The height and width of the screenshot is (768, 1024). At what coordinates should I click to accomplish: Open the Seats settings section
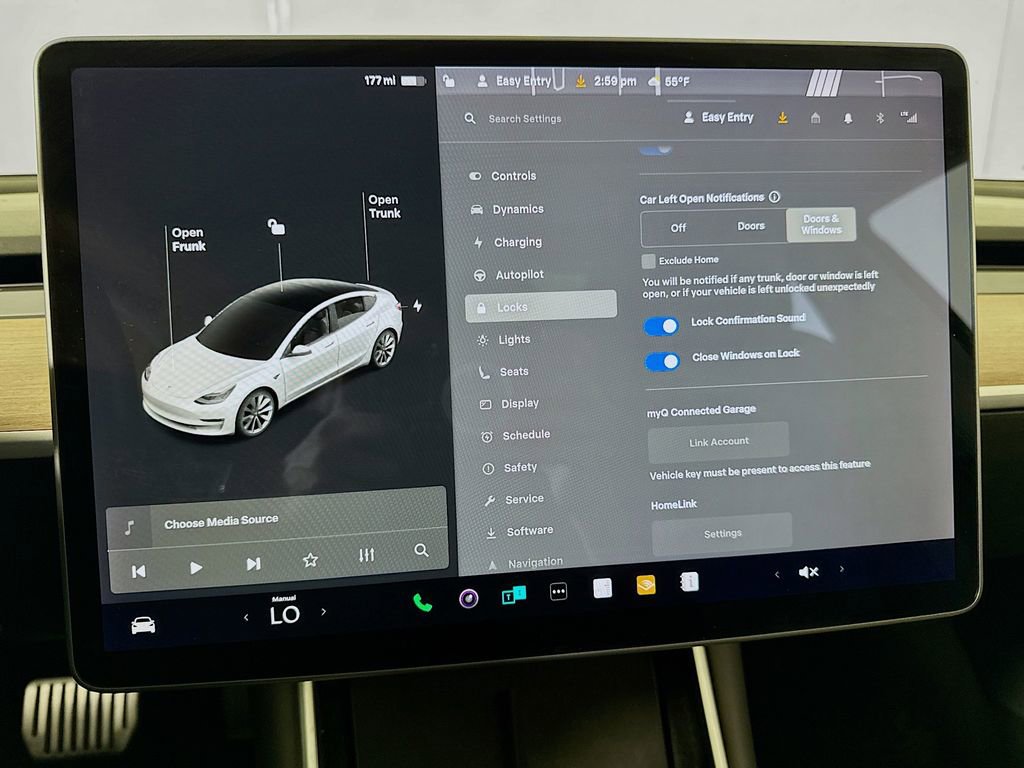pyautogui.click(x=510, y=371)
